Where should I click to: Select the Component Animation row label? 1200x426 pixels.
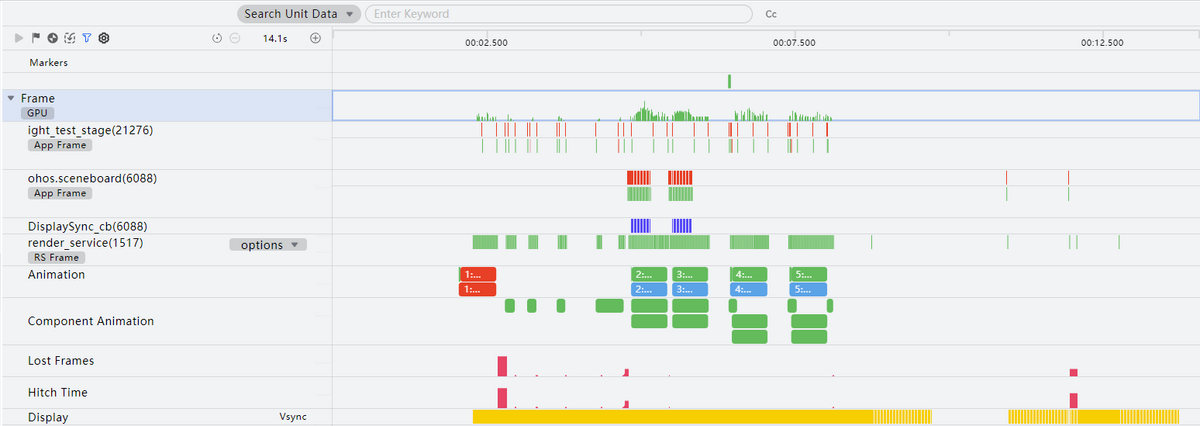click(91, 321)
